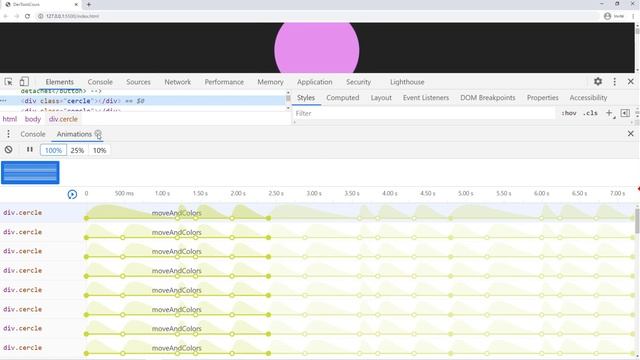
Task: Clear all animations icon
Action: coord(9,150)
